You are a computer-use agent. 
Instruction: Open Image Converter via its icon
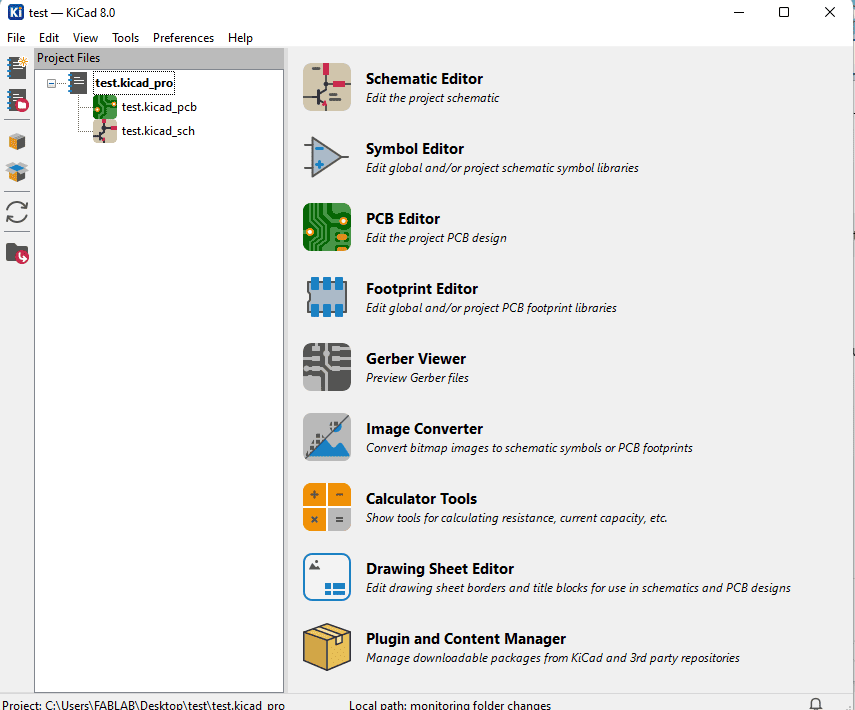[x=327, y=437]
